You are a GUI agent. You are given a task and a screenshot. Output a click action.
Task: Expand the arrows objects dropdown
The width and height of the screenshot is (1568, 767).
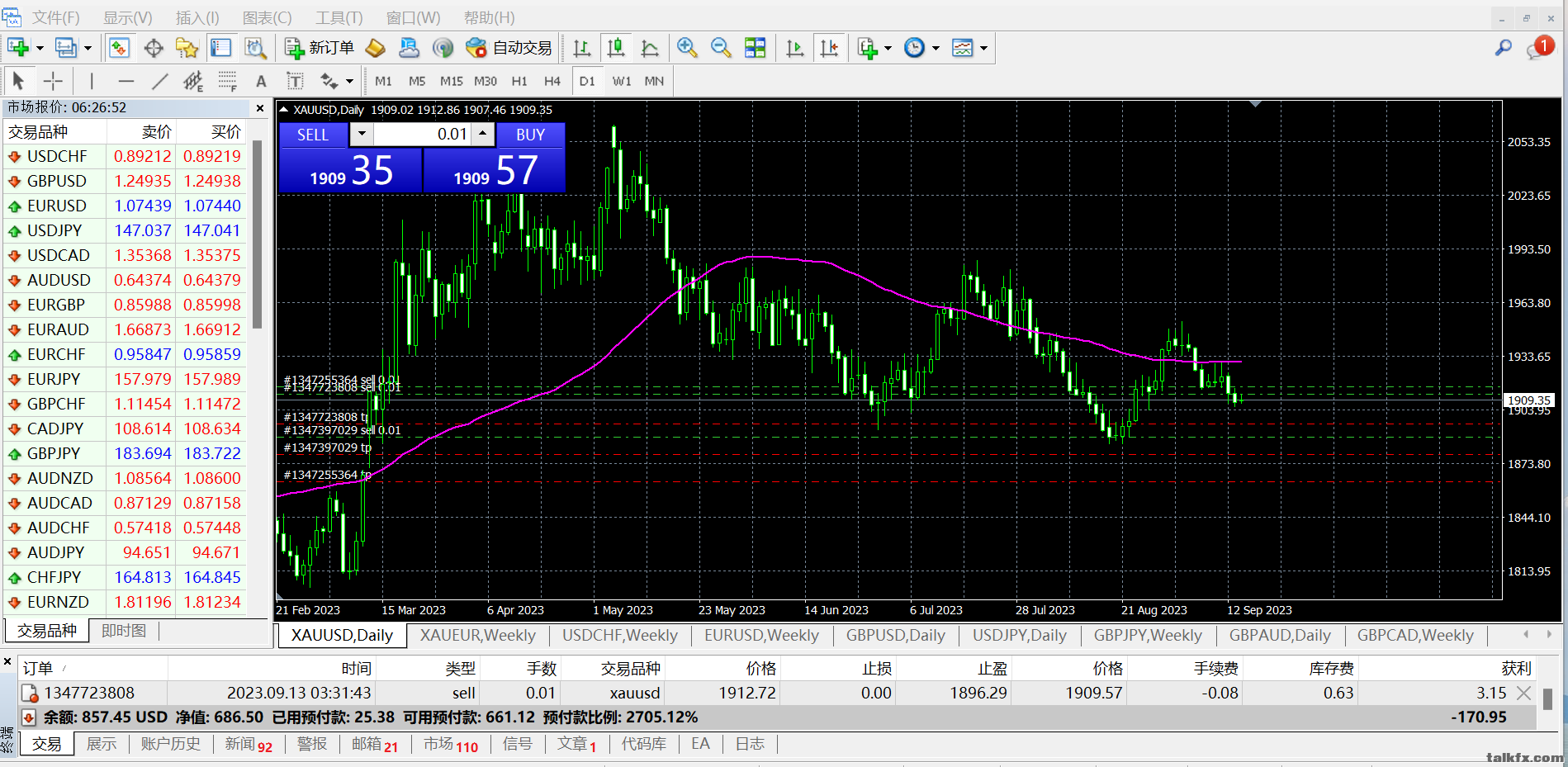point(349,81)
